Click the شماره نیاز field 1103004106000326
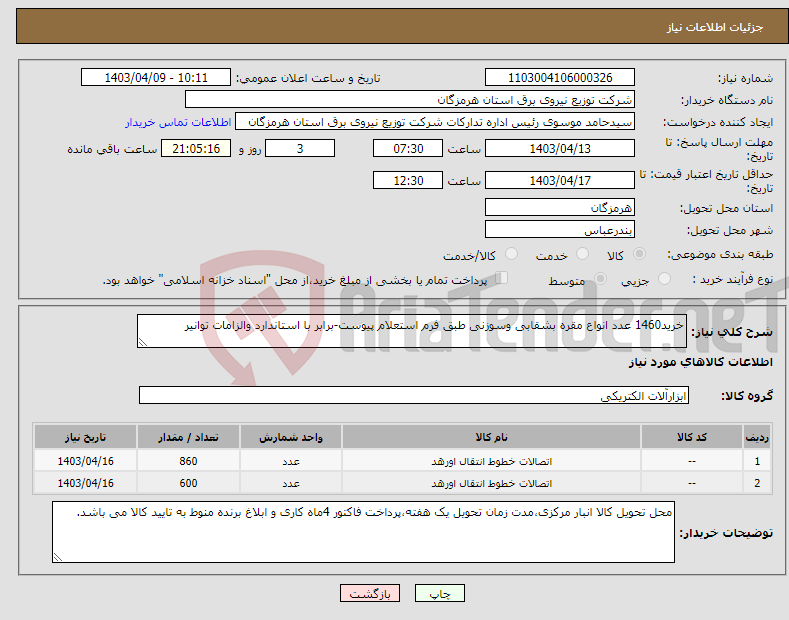Image resolution: width=789 pixels, height=620 pixels. point(560,78)
